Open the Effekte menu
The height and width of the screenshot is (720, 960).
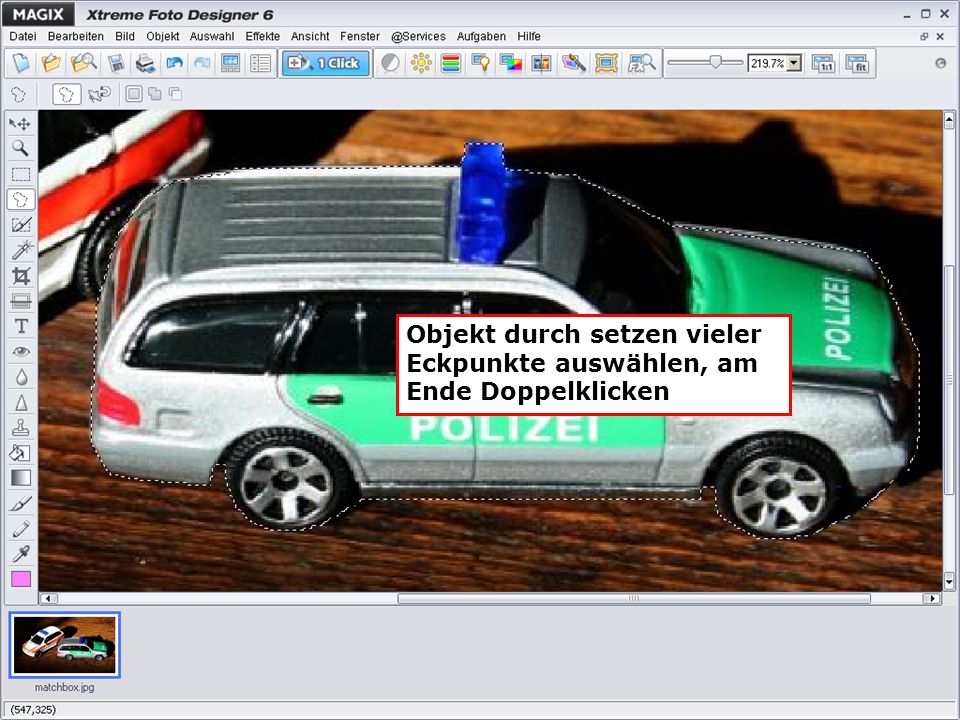[x=263, y=37]
